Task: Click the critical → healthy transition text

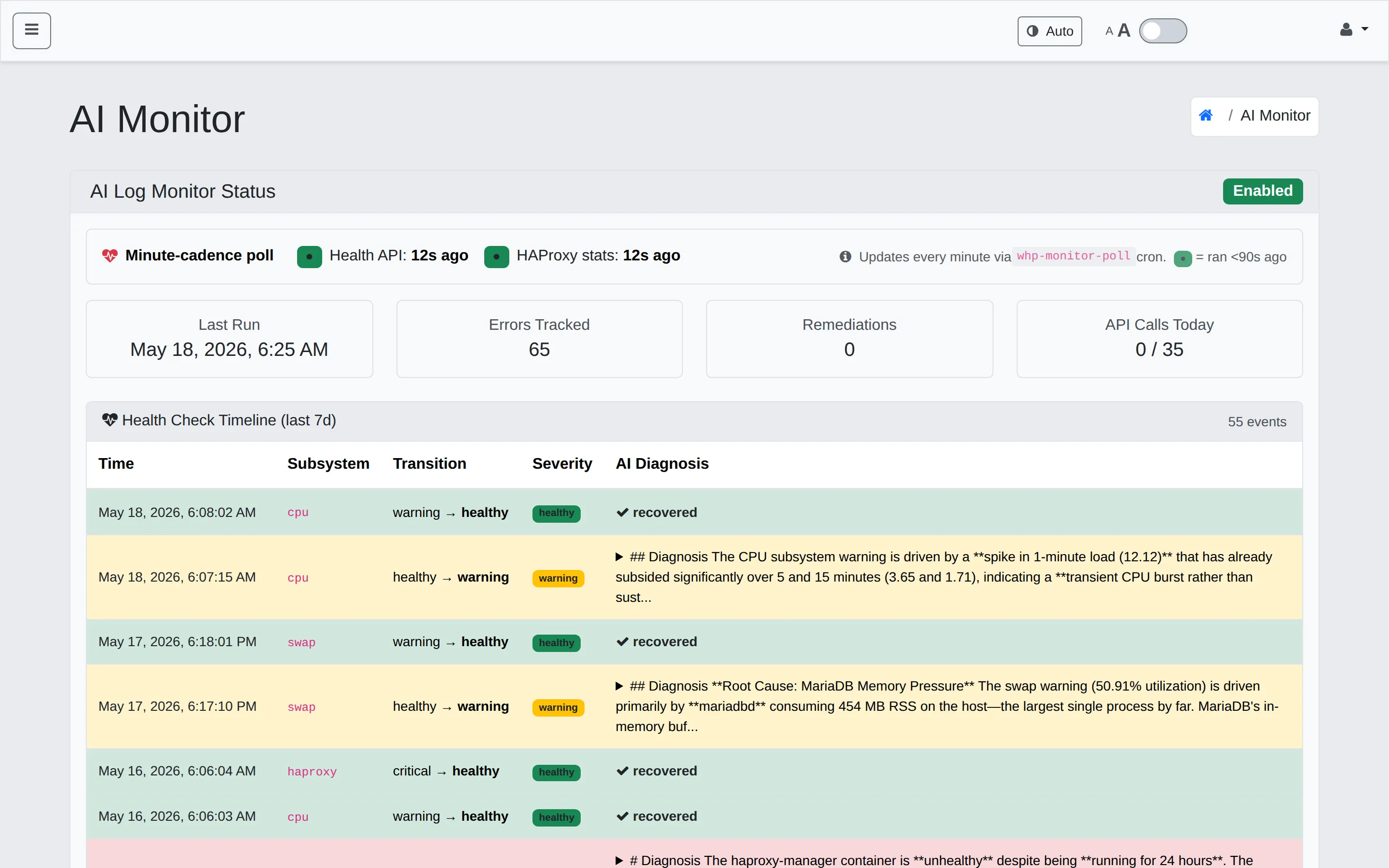Action: point(446,771)
